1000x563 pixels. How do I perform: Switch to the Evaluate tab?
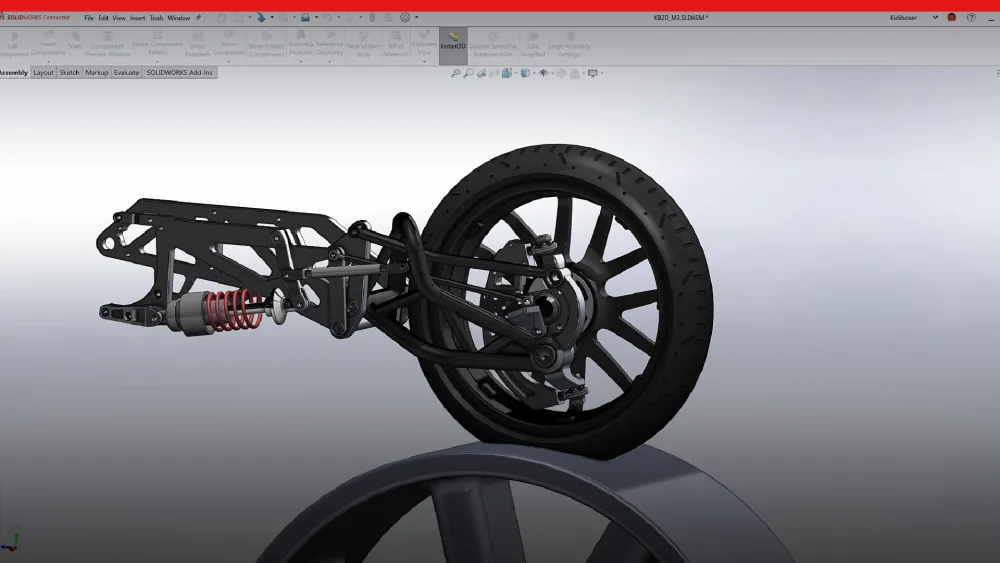coord(126,73)
